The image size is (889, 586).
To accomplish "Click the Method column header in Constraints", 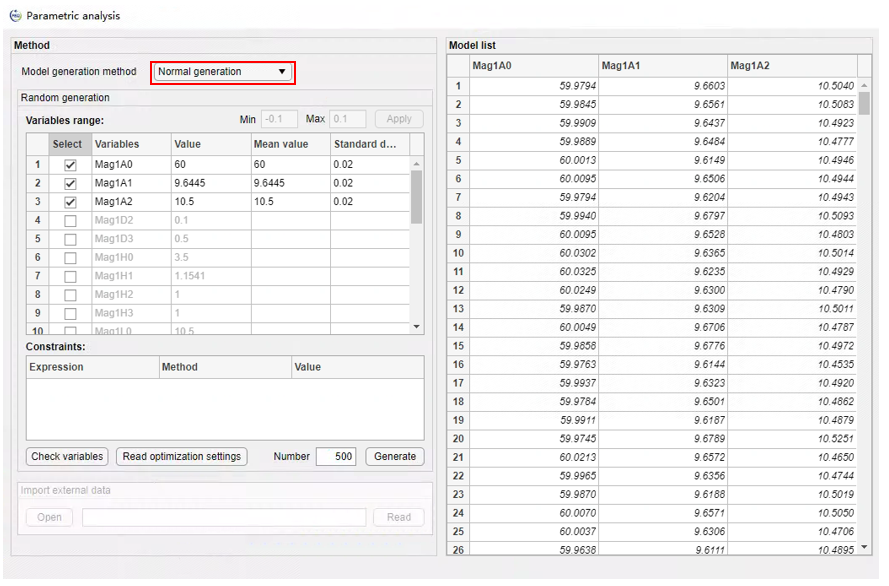I will click(x=225, y=367).
